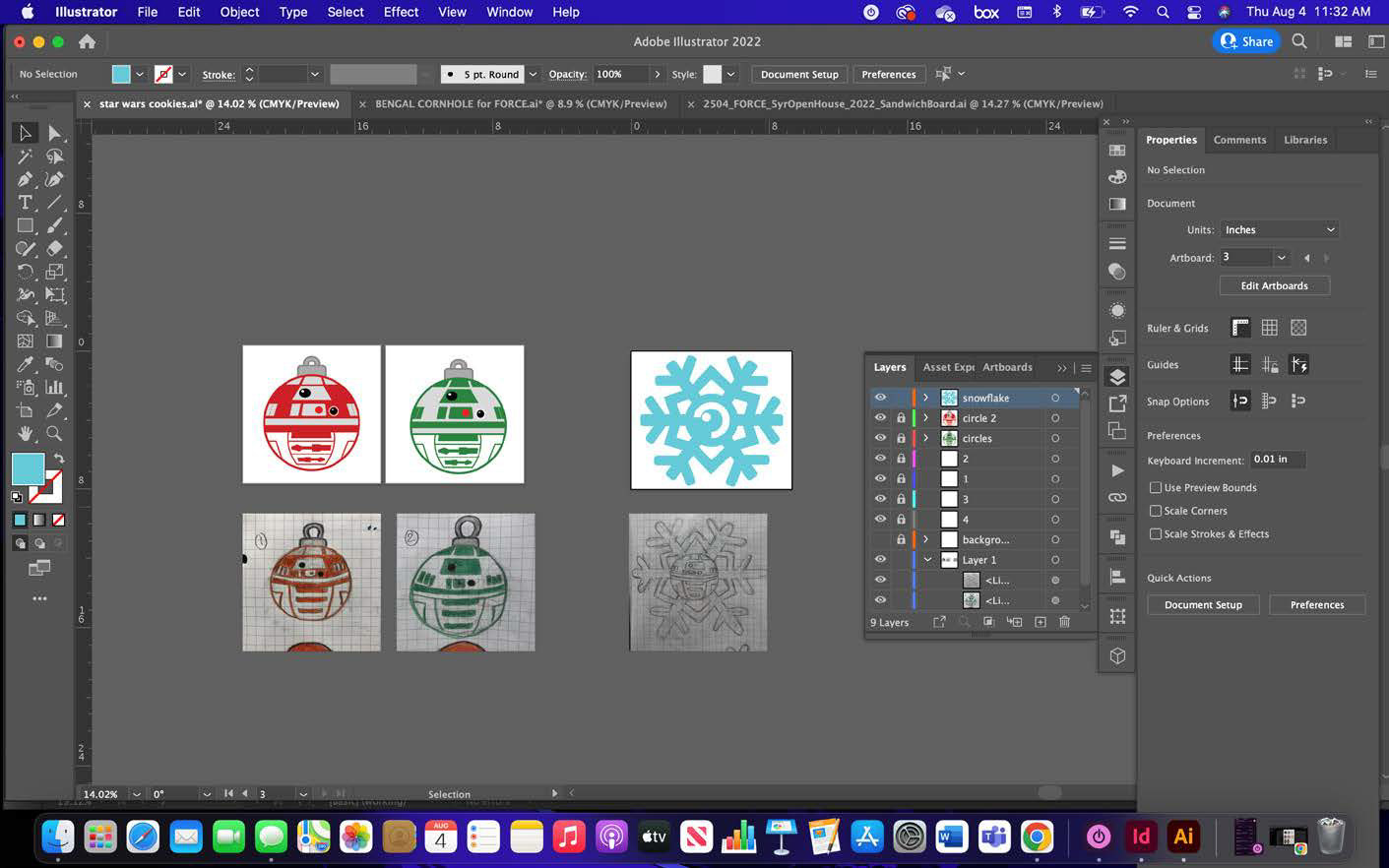The image size is (1389, 868).
Task: Open the Object menu
Action: [239, 12]
